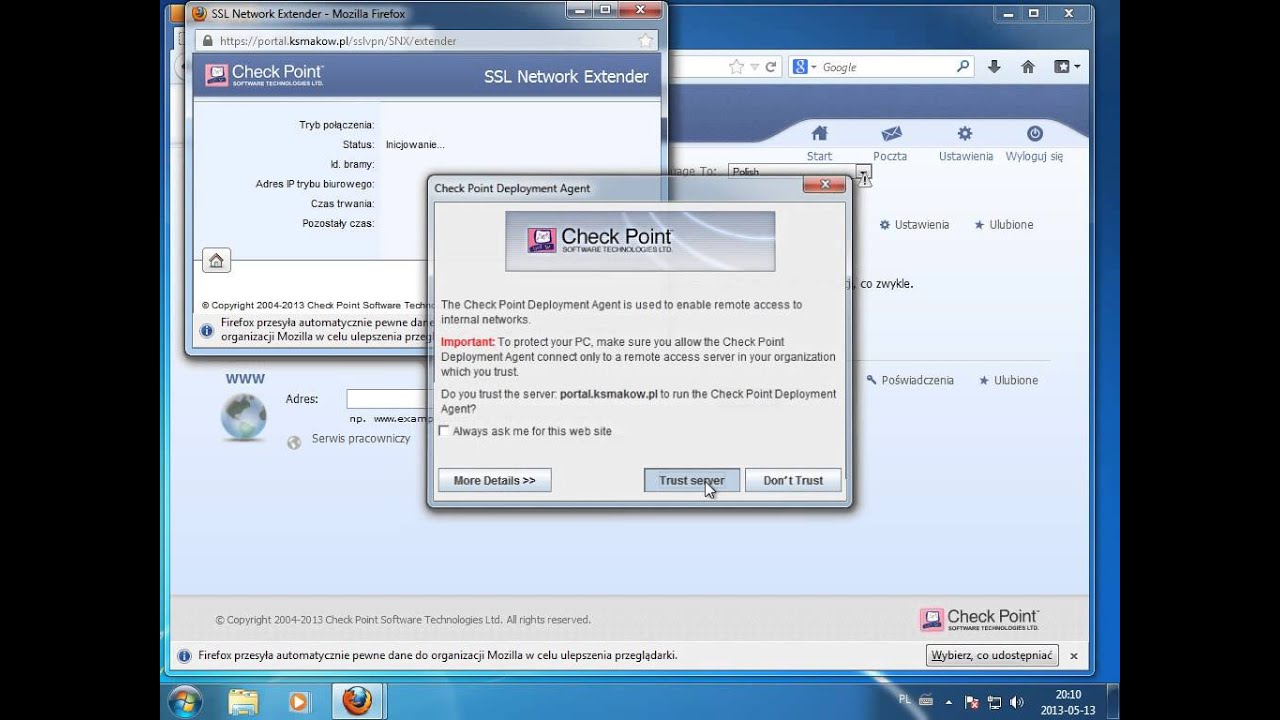
Task: Launch Windows Media Player from the taskbar
Action: tap(298, 702)
